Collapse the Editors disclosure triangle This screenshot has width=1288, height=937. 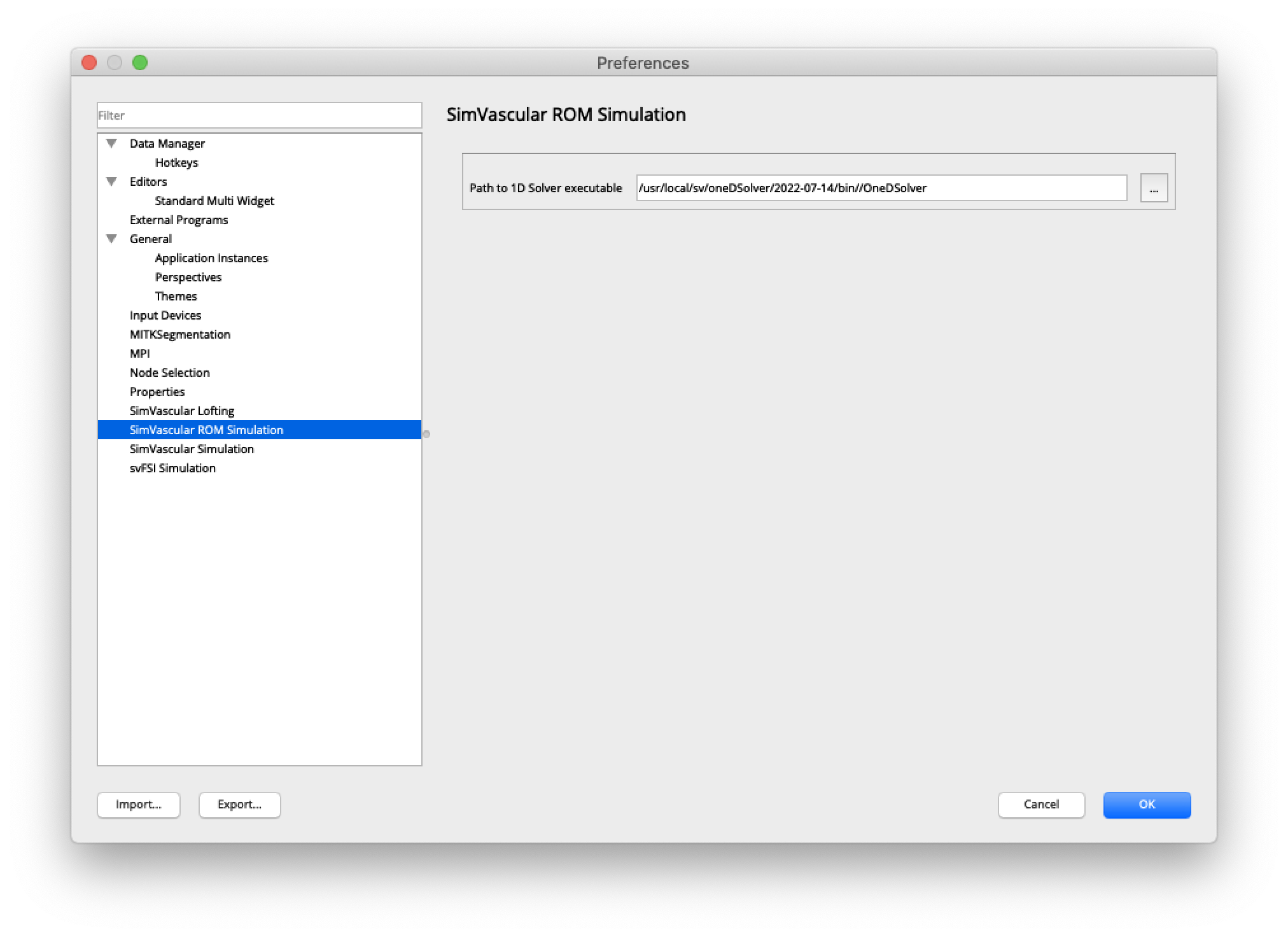(112, 181)
